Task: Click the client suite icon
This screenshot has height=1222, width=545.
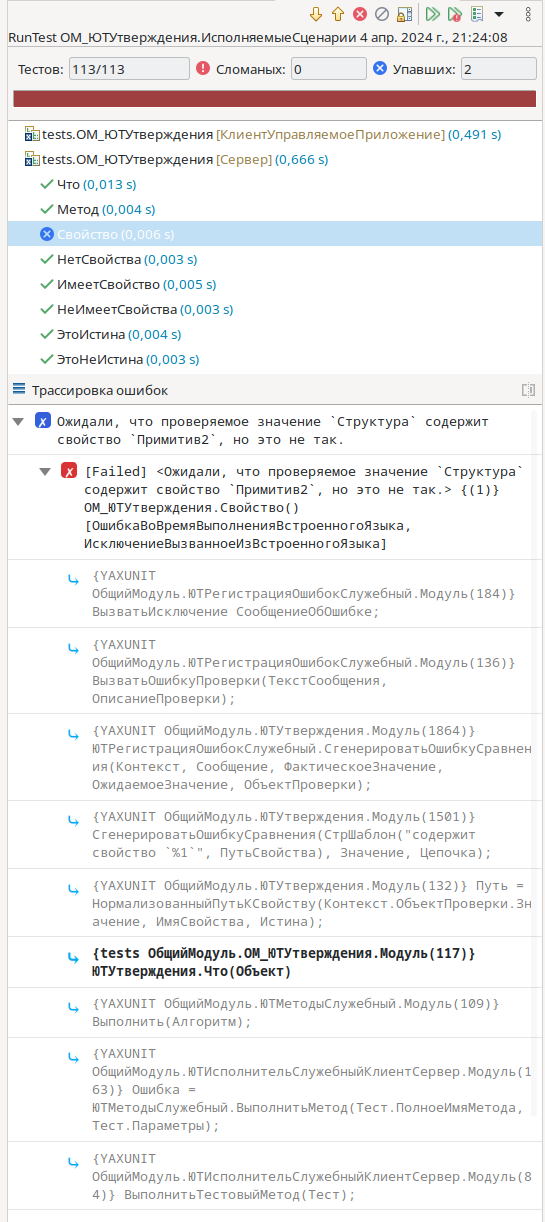Action: pos(31,134)
